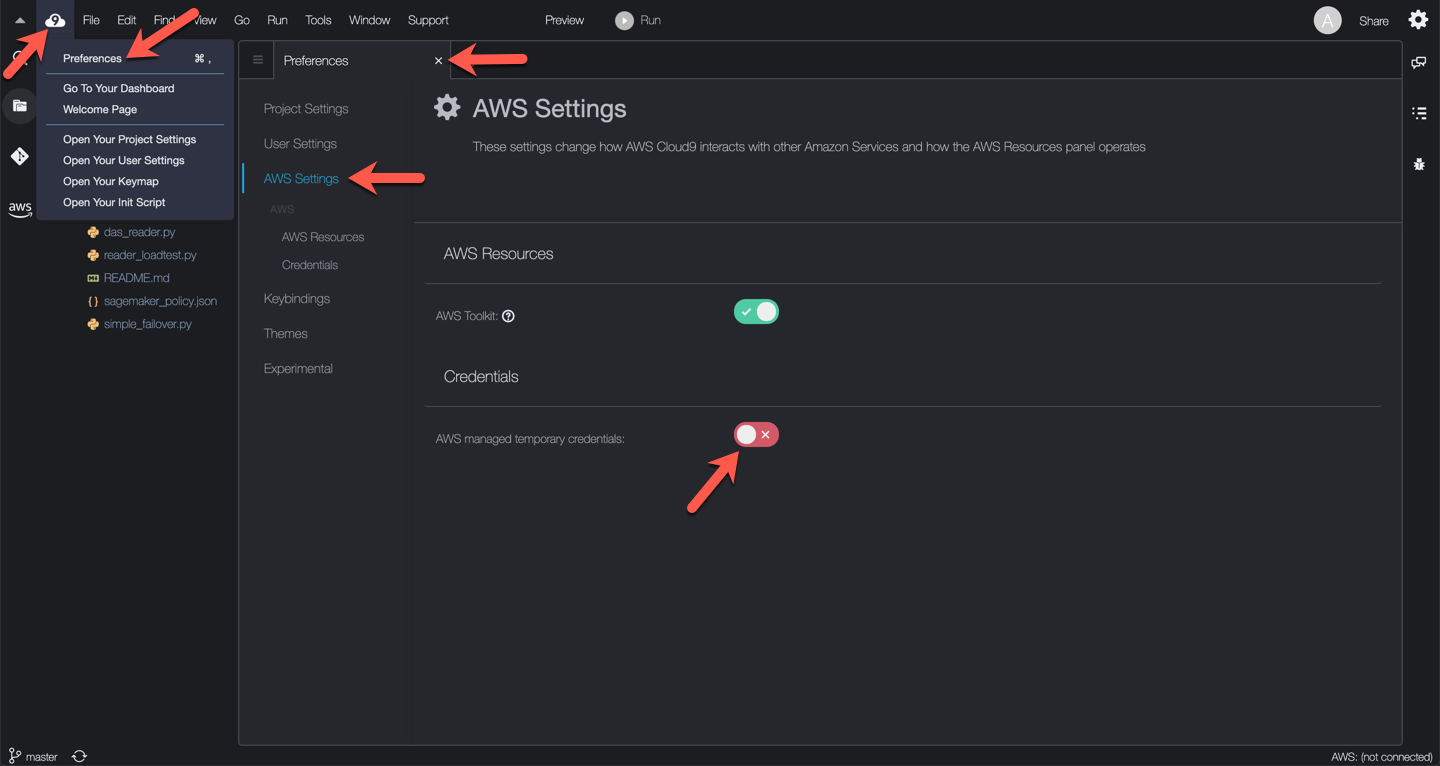Viewport: 1440px width, 766px height.
Task: Disable the AWS Toolkit toggle
Action: (x=756, y=312)
